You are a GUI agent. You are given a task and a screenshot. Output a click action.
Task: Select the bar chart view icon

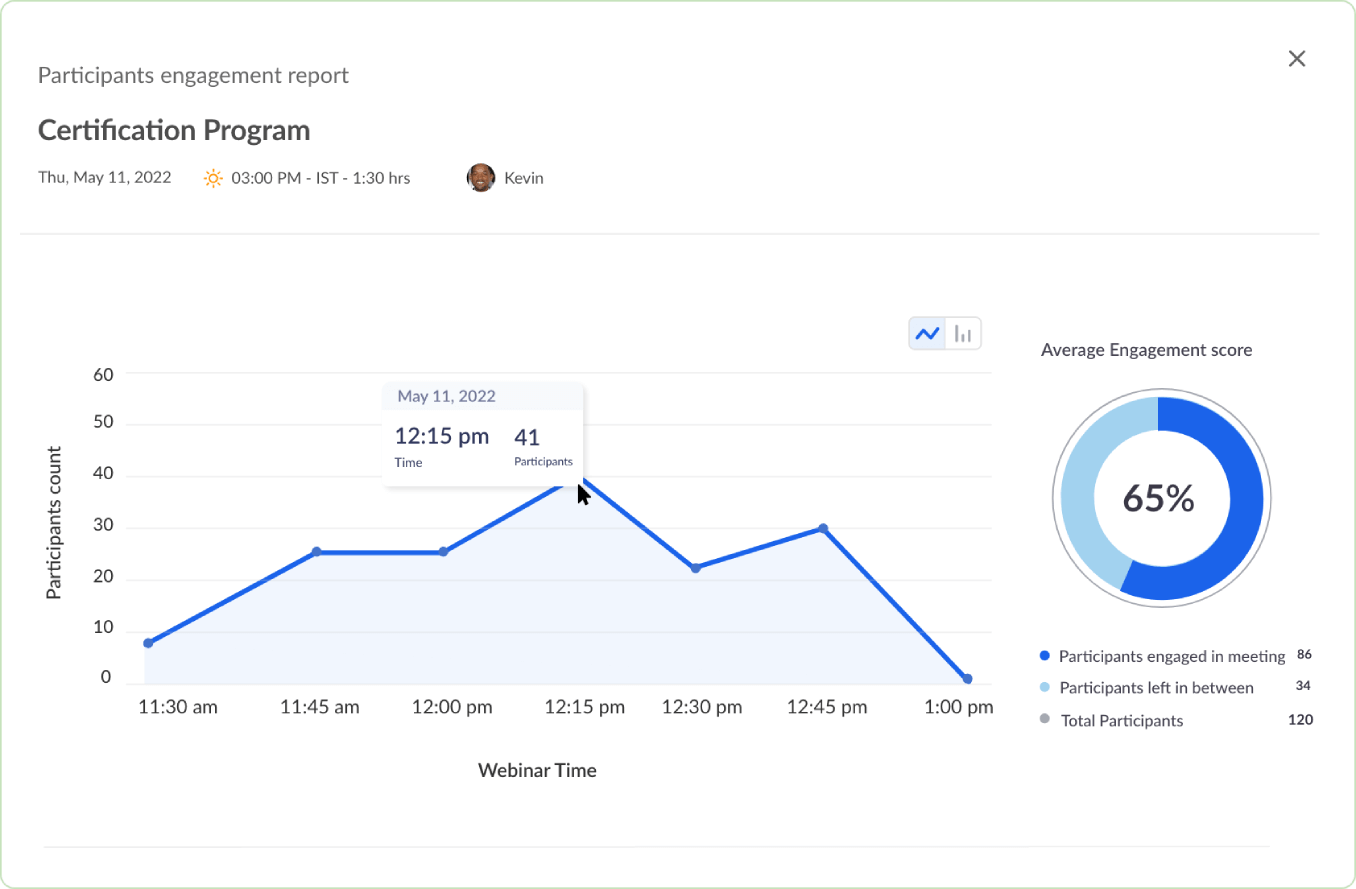coord(961,333)
